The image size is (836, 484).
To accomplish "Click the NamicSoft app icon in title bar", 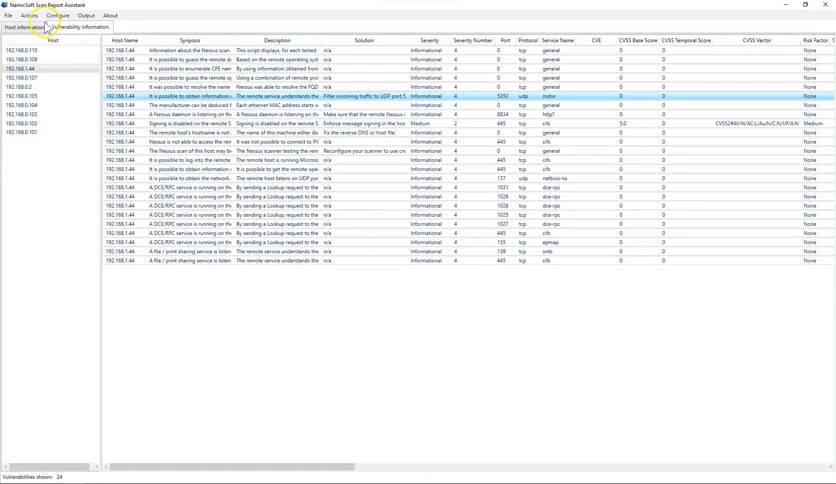I will (x=5, y=5).
